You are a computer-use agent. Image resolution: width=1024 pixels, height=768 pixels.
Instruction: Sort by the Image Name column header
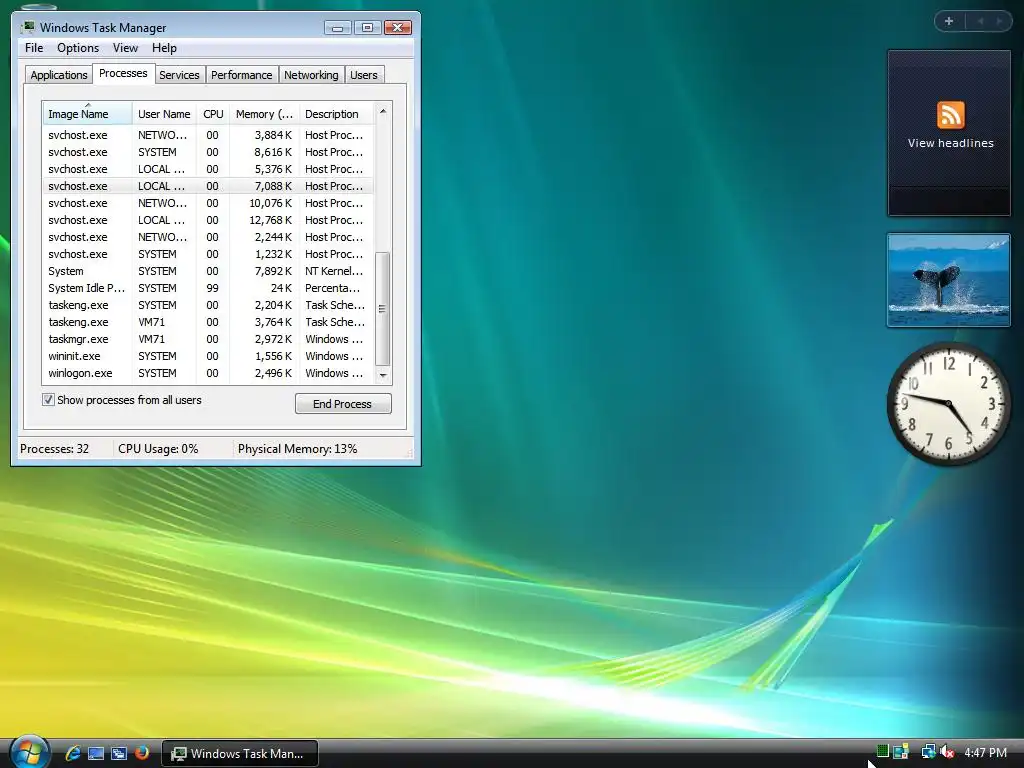tap(88, 114)
